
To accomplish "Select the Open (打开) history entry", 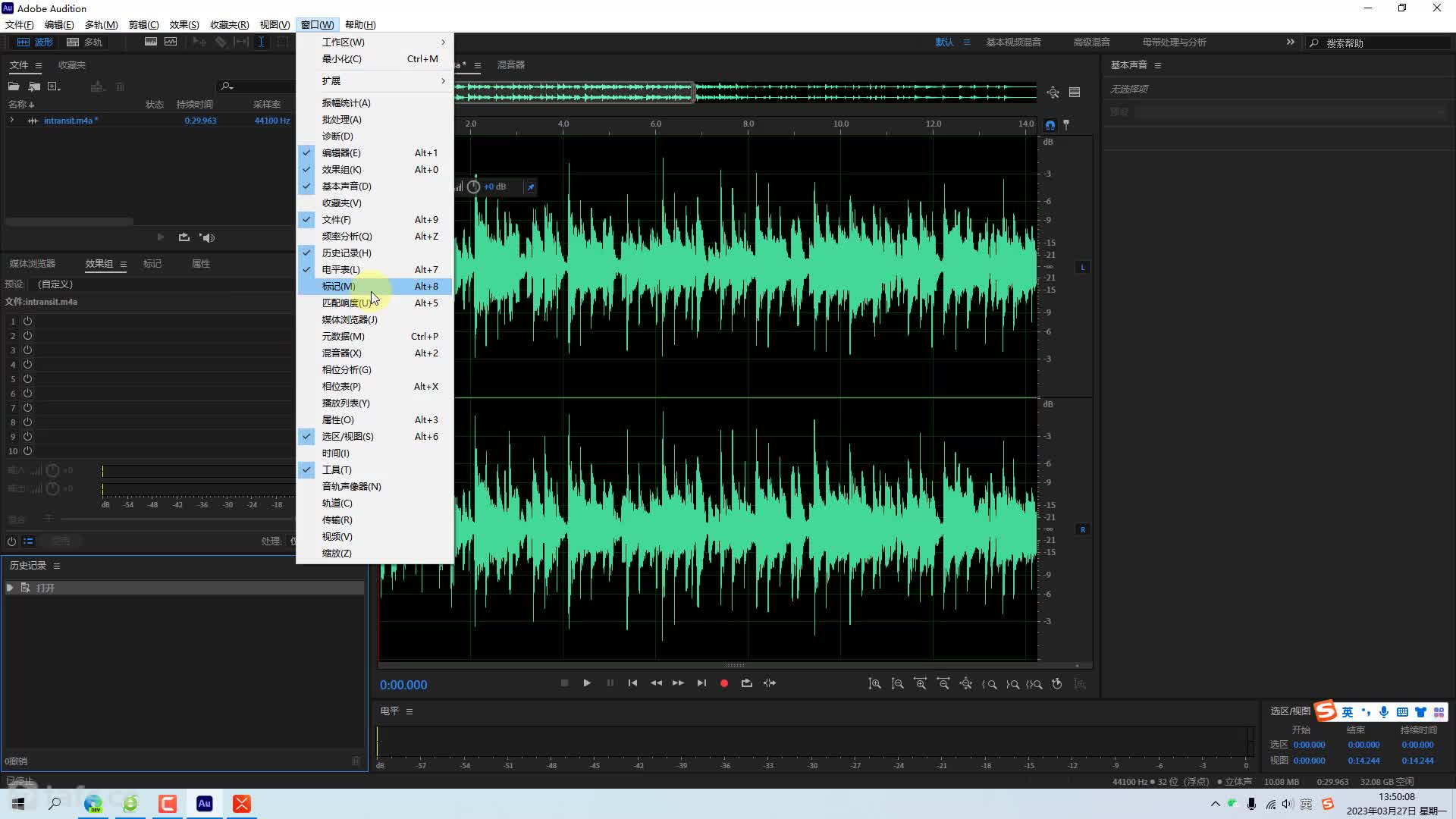I will click(x=184, y=588).
